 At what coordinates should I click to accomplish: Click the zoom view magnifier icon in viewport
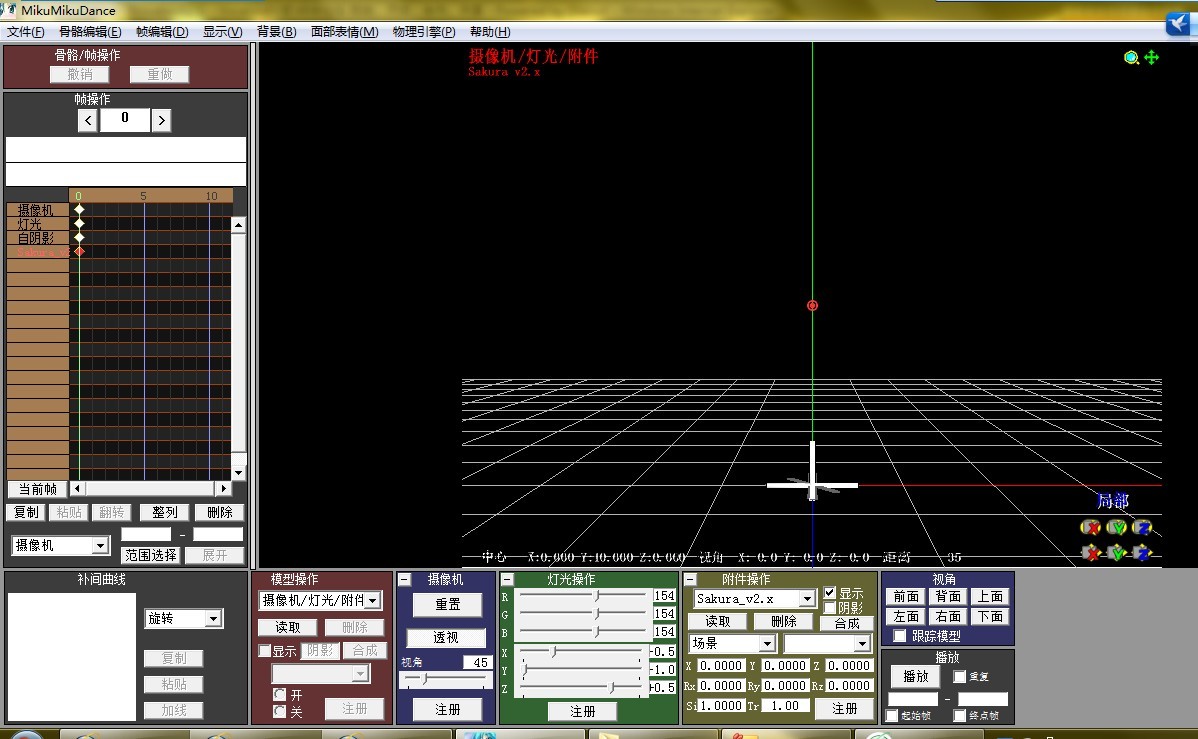click(1131, 57)
